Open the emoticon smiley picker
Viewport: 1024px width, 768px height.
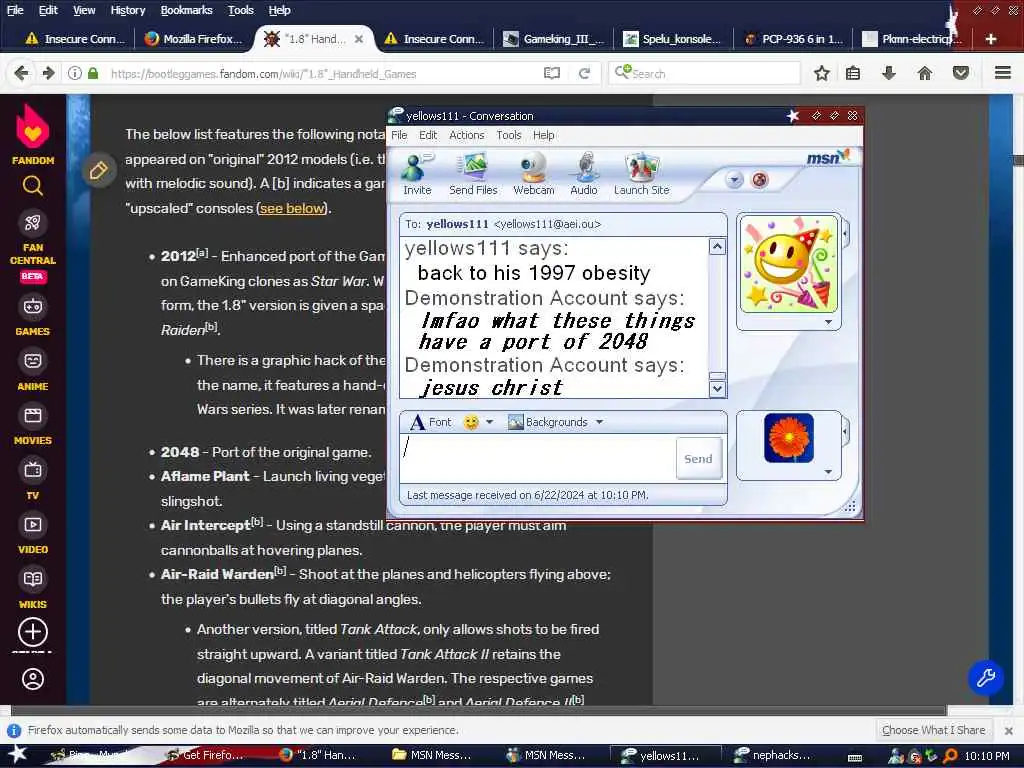(x=471, y=423)
